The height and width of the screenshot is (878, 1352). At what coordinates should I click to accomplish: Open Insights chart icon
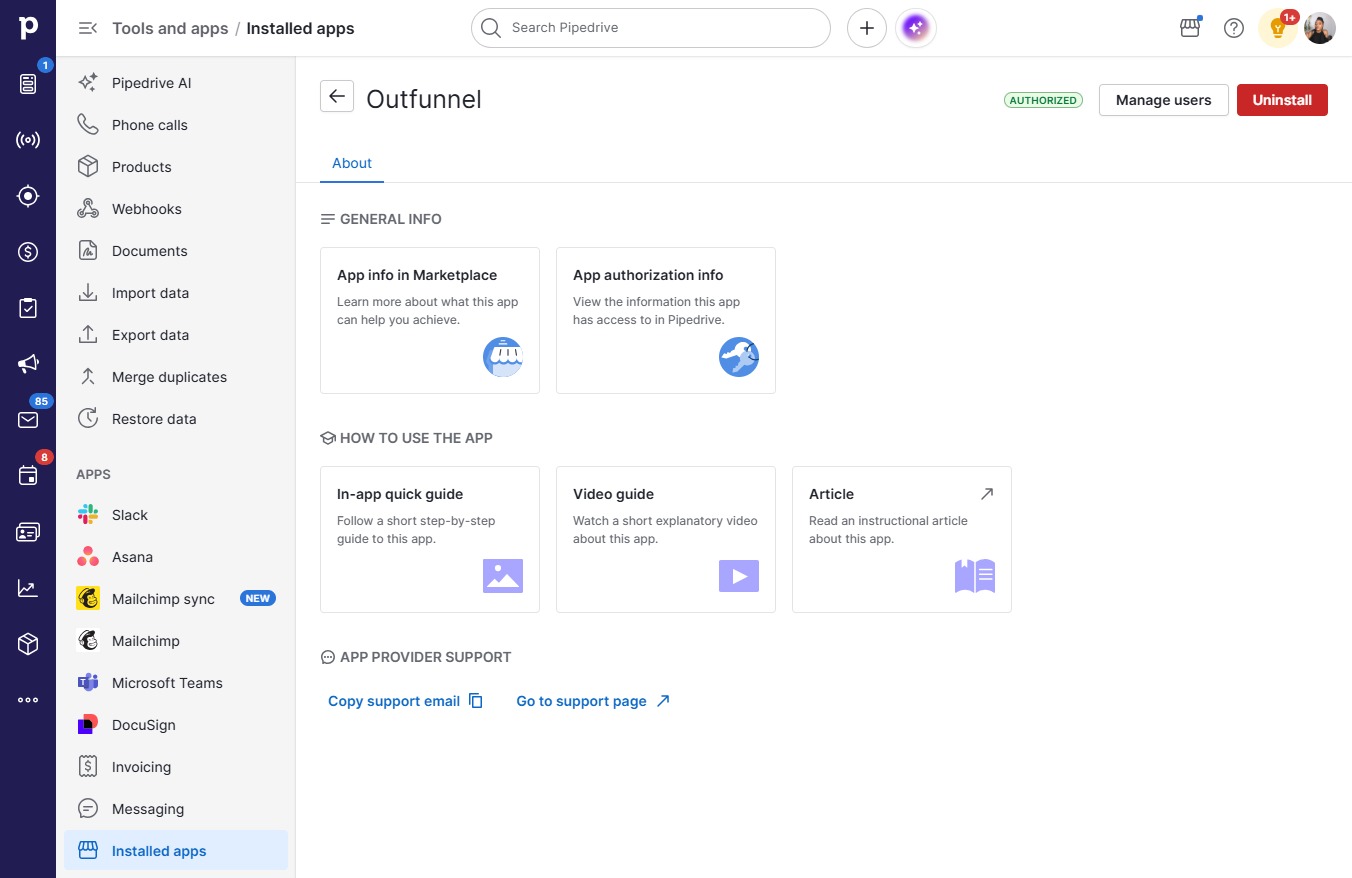(x=28, y=588)
